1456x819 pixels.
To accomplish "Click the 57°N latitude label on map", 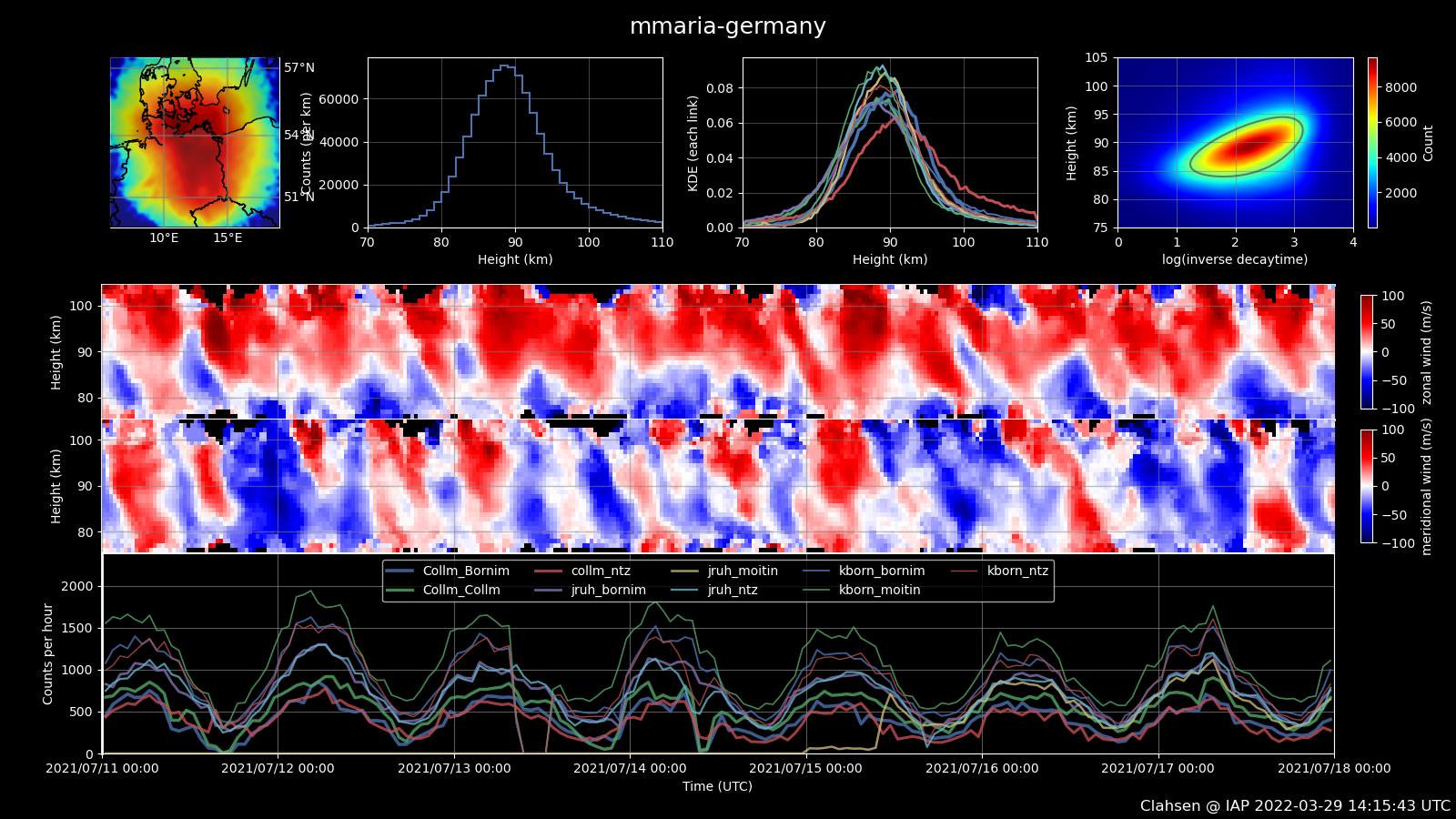I will point(299,67).
